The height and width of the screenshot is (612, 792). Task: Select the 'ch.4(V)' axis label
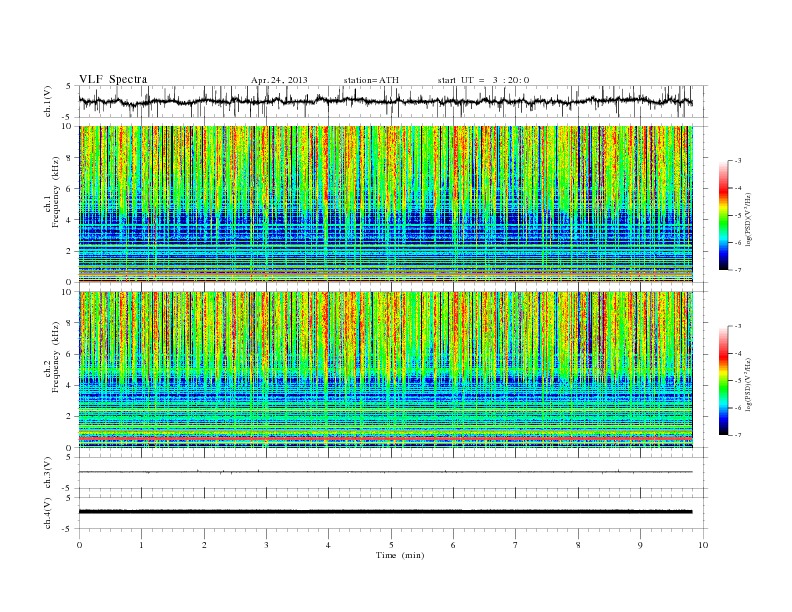pyautogui.click(x=48, y=513)
